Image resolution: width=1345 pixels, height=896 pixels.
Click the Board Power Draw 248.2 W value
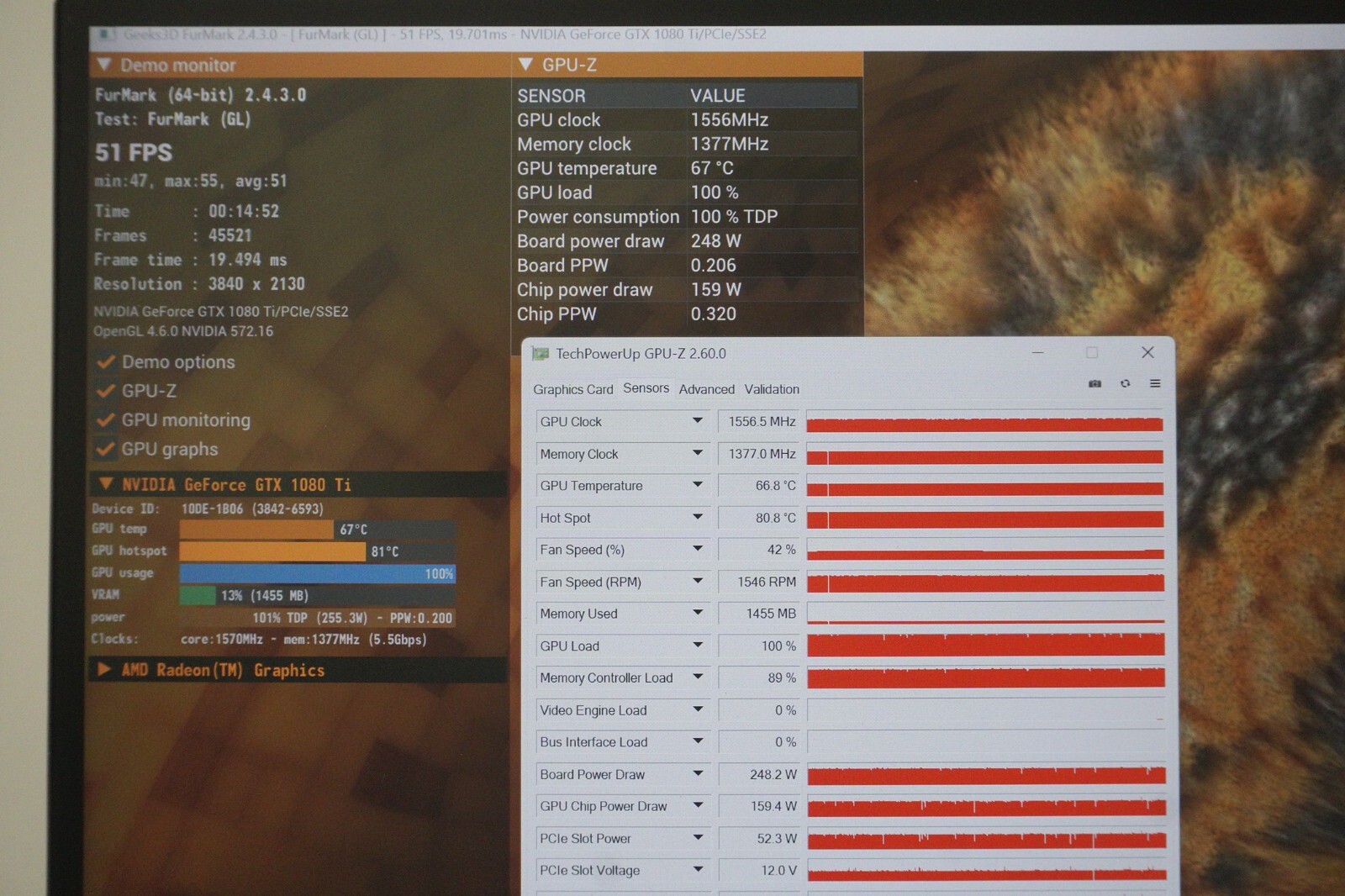click(x=773, y=774)
